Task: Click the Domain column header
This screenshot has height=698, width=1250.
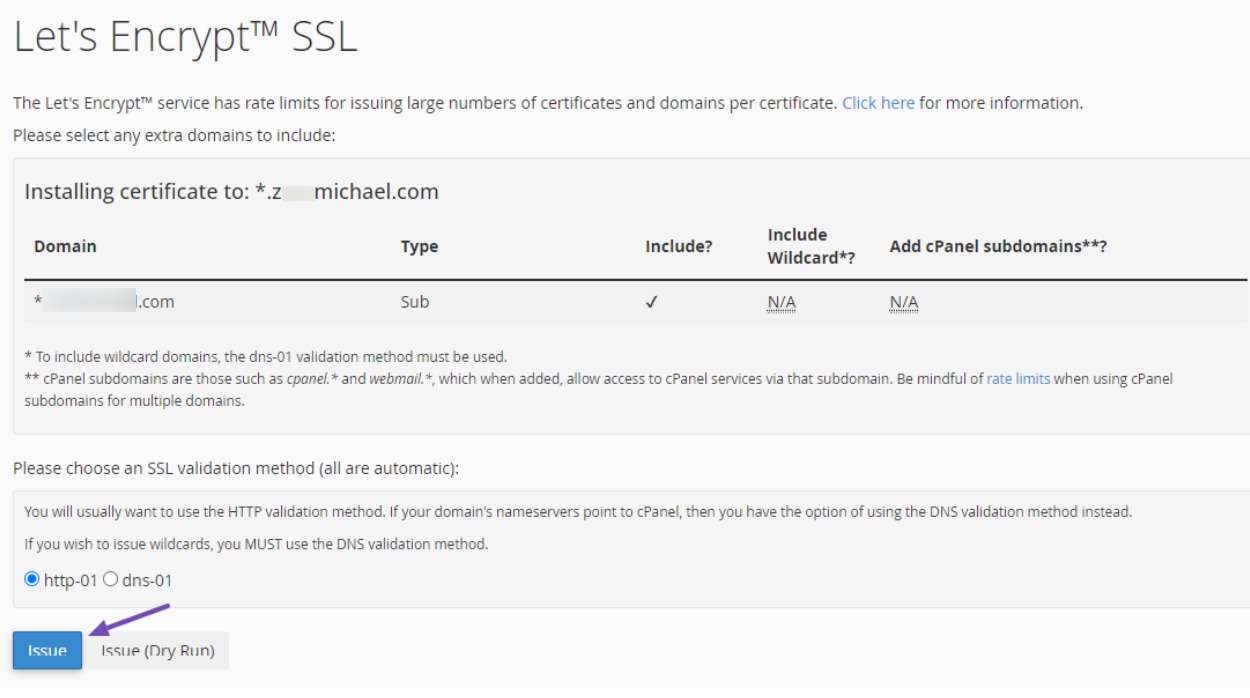Action: click(65, 246)
